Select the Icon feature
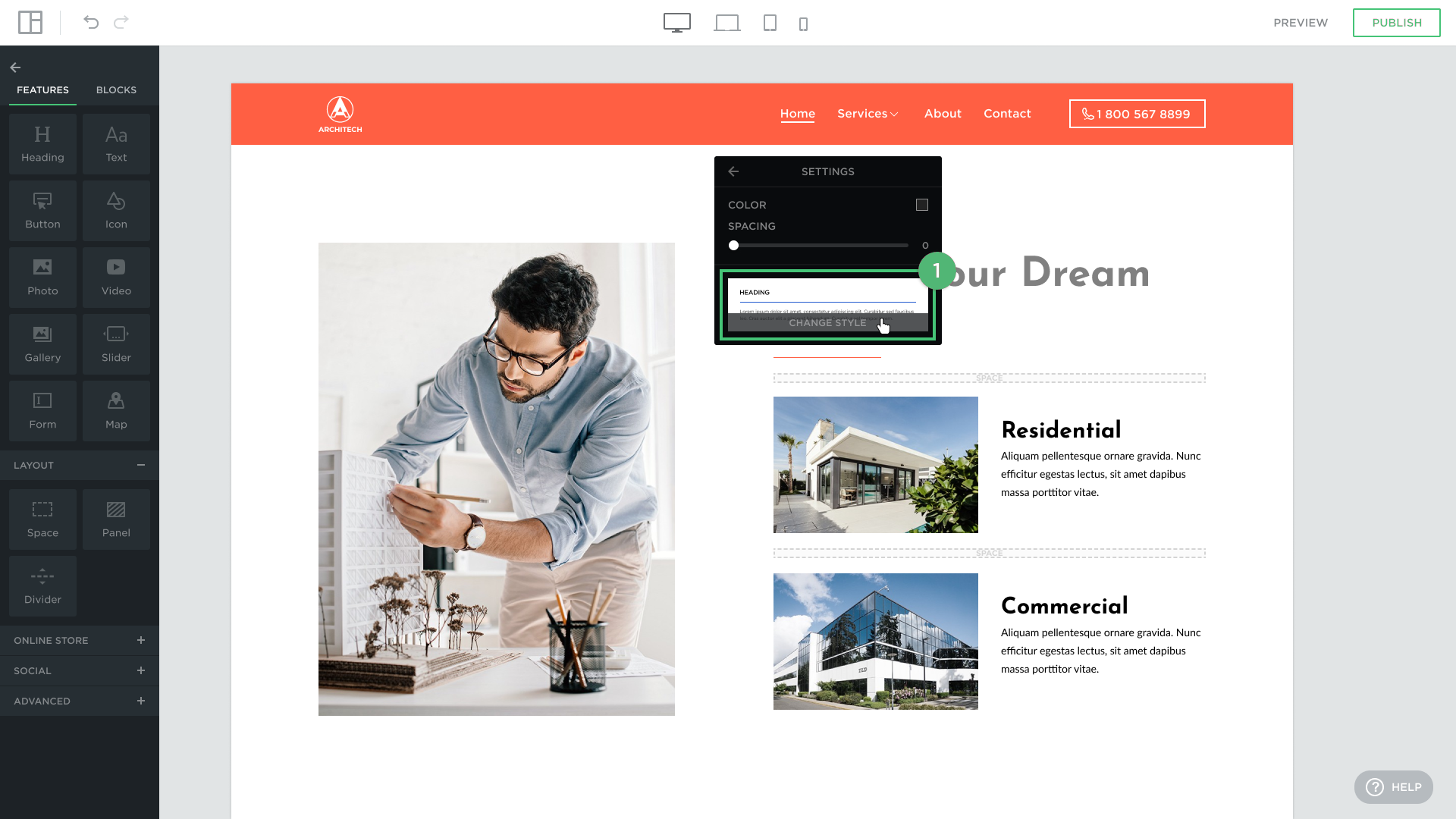The height and width of the screenshot is (819, 1456). (x=116, y=211)
